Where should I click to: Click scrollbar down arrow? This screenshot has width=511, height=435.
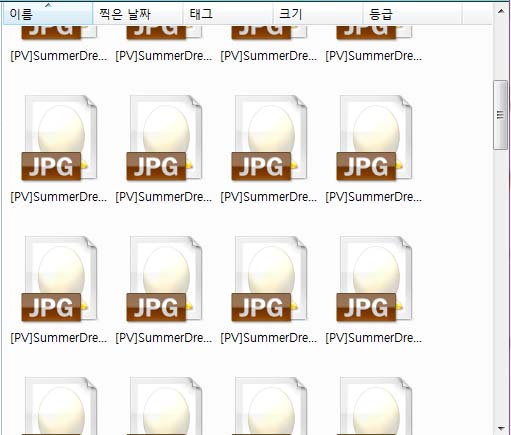click(x=501, y=428)
